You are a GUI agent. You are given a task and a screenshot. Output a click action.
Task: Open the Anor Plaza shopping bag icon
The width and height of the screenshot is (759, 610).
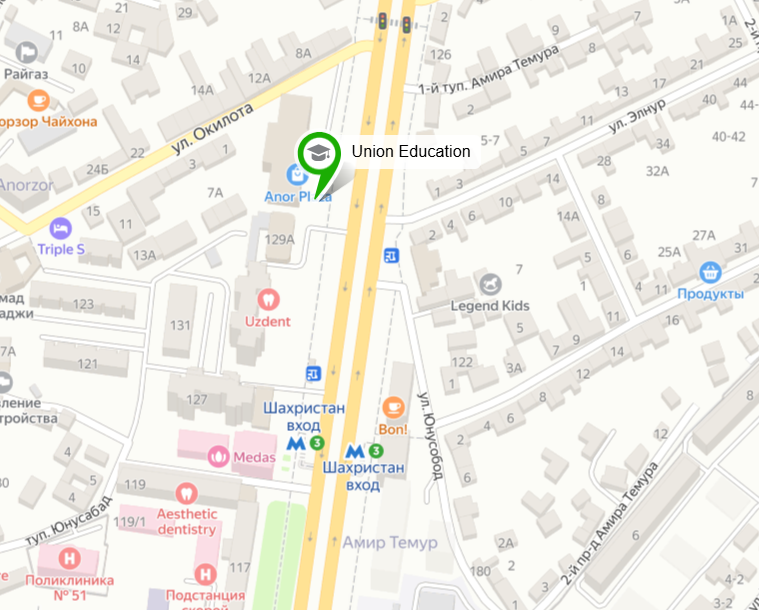(x=295, y=175)
